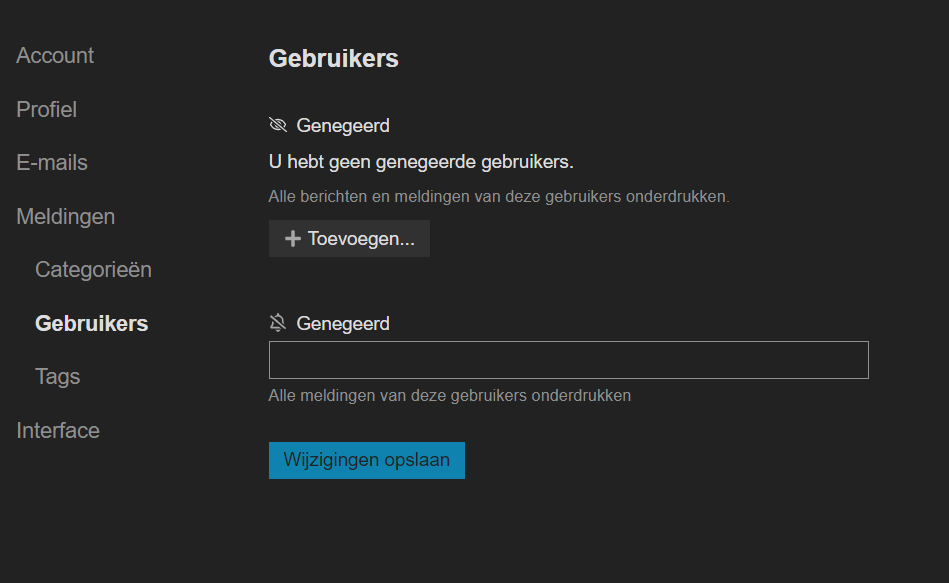This screenshot has width=949, height=583.
Task: Switch to the Interface settings section
Action: point(58,430)
